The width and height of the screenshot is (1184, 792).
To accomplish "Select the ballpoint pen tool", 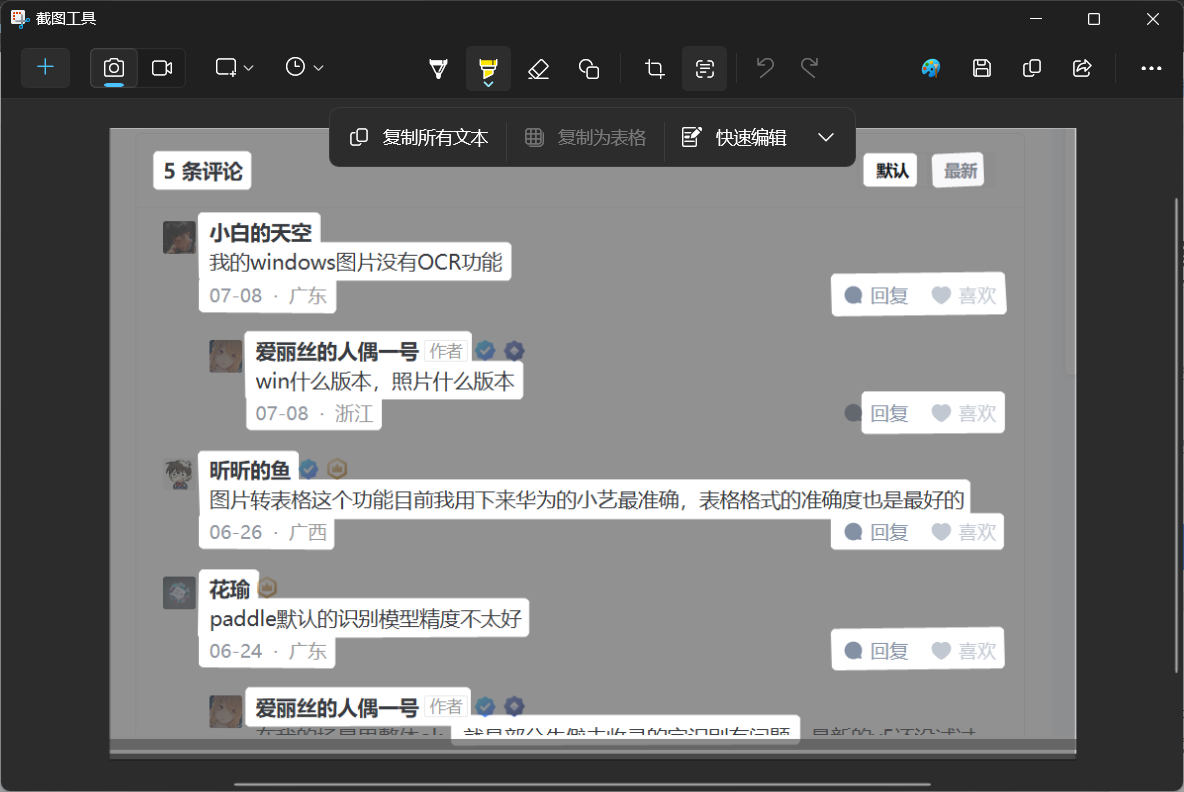I will 438,69.
